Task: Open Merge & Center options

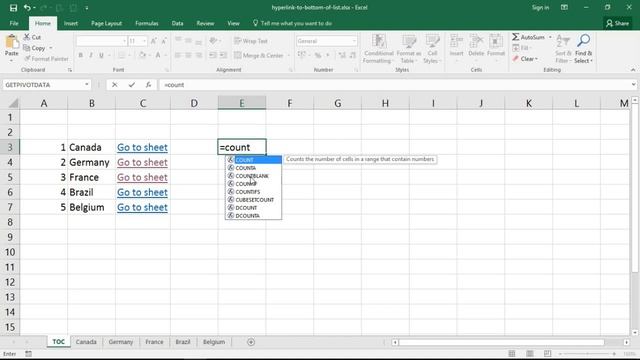Action: coord(289,56)
